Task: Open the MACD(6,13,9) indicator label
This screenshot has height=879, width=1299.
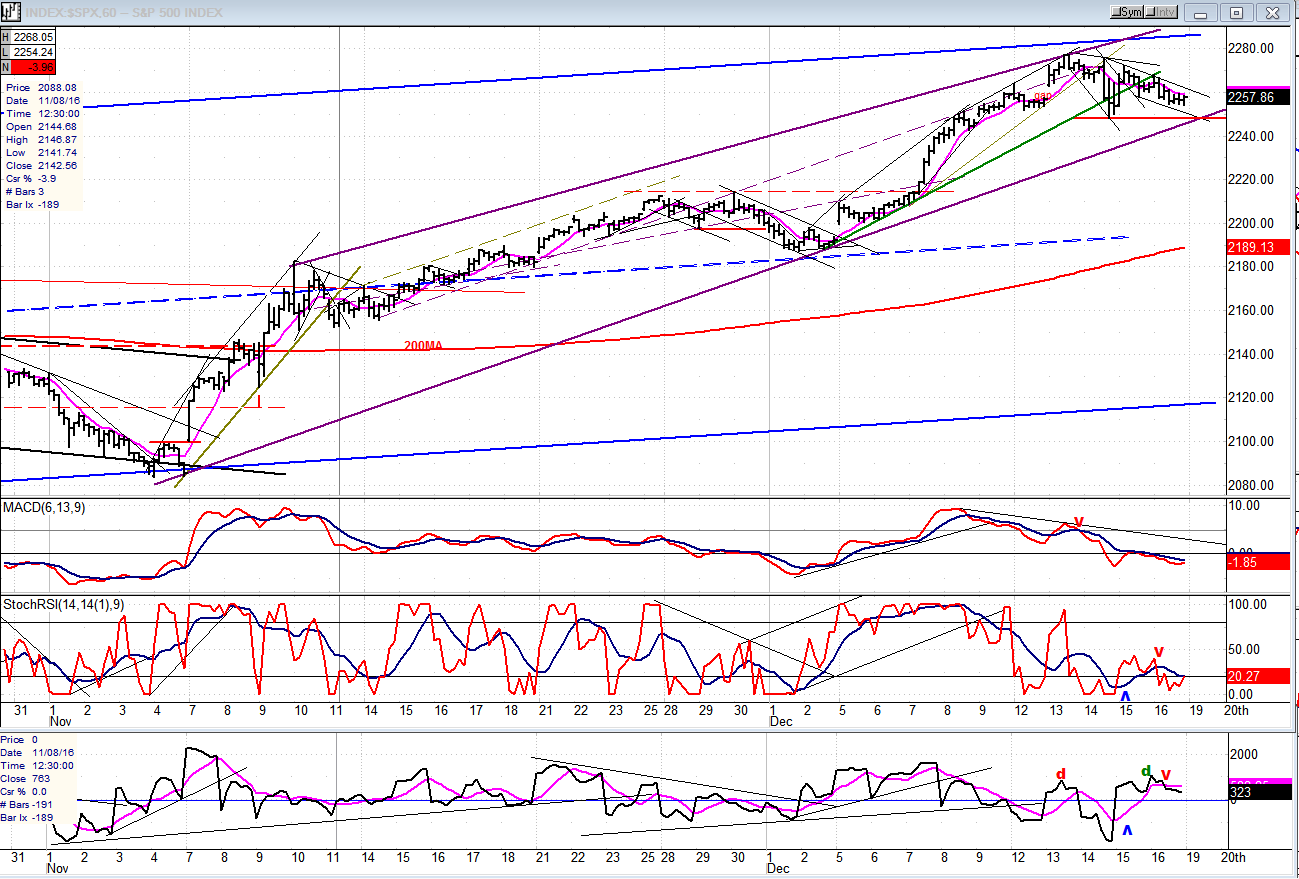Action: click(44, 508)
